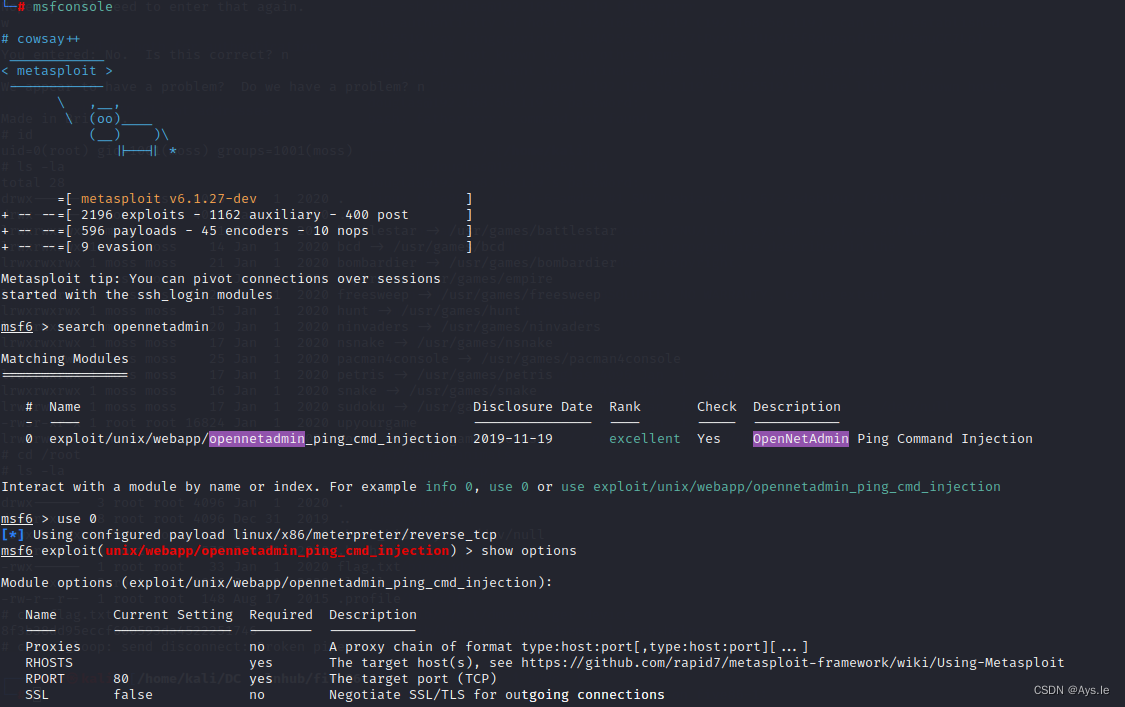Click 'metasploit v6.1.27-dev' version text

pos(169,199)
